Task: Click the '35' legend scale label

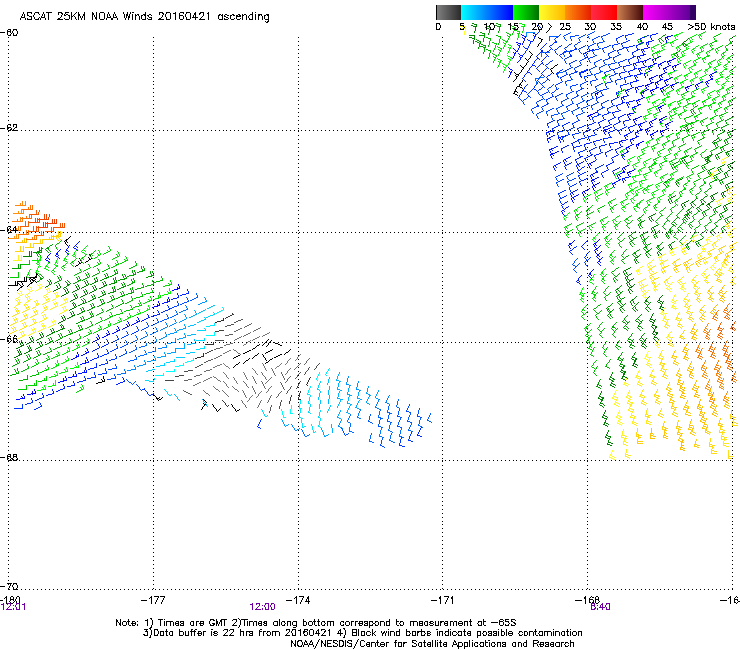Action: pyautogui.click(x=616, y=27)
